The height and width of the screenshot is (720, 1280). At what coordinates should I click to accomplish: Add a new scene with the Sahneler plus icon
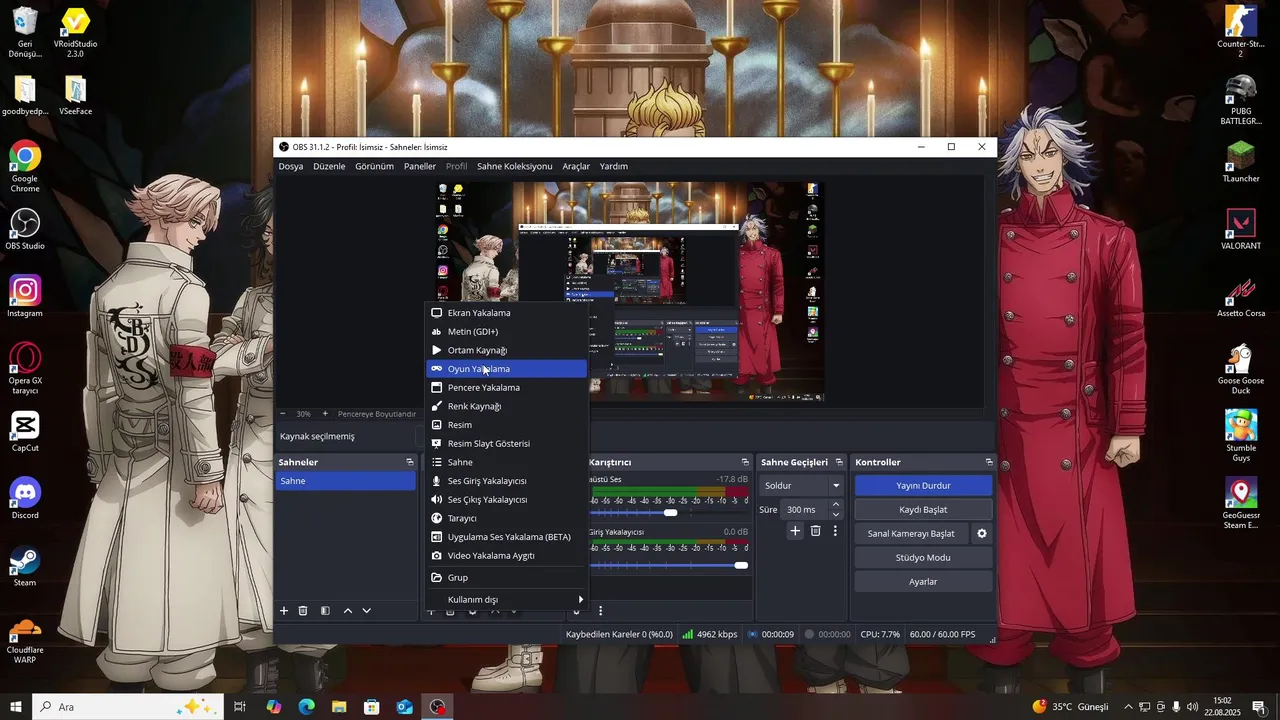[284, 611]
